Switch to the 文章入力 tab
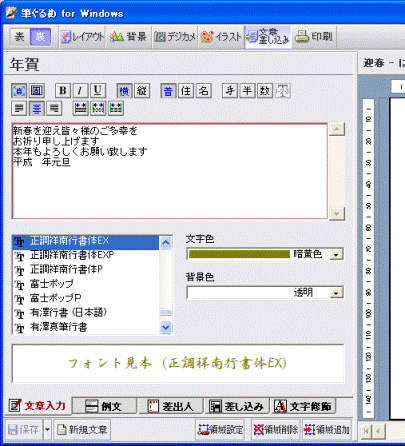This screenshot has height=446, width=405. point(38,406)
